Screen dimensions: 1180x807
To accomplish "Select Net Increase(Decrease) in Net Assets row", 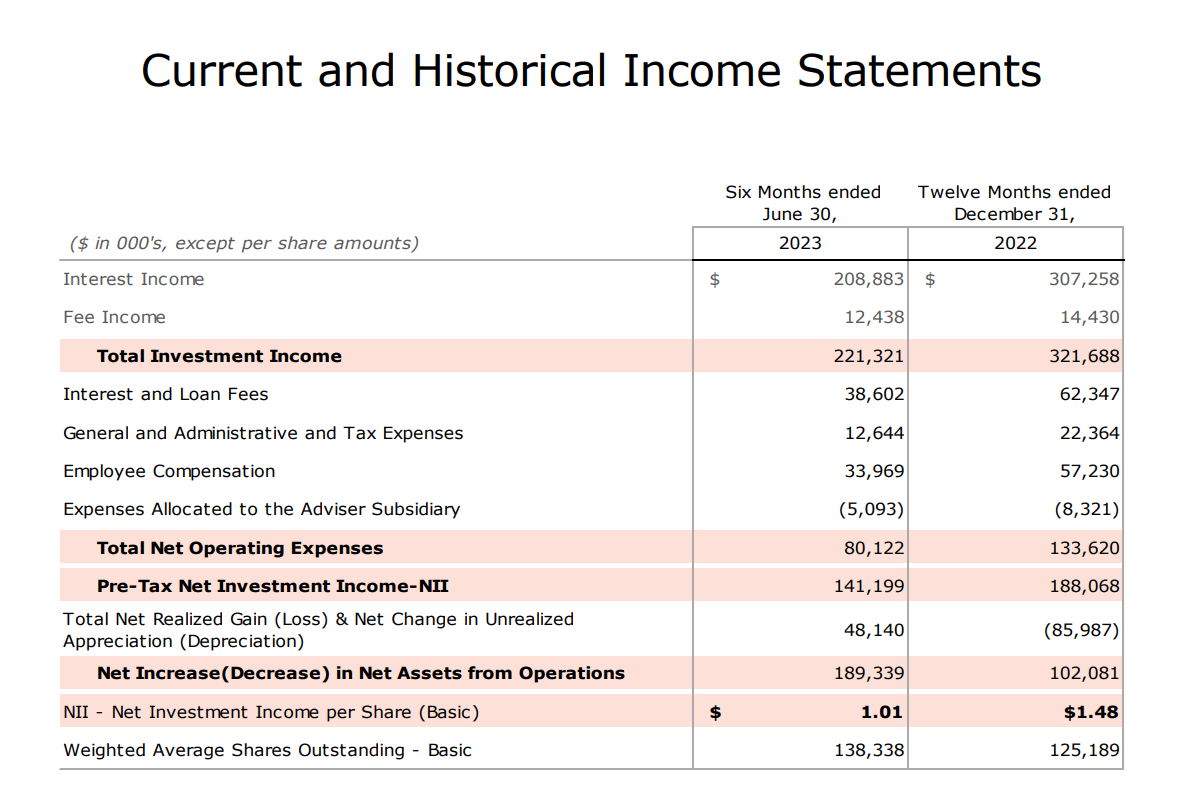I will coord(592,673).
